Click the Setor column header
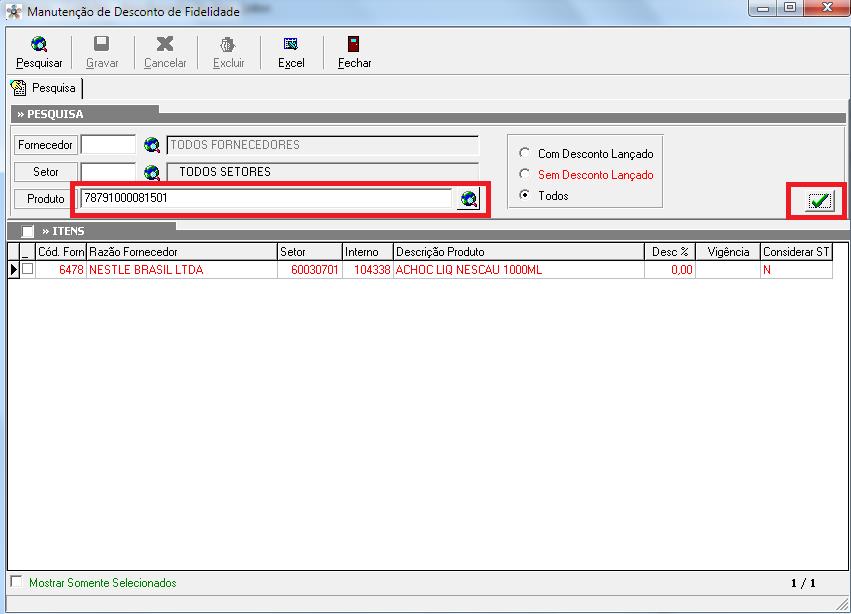Viewport: 851px width, 614px height. 310,252
